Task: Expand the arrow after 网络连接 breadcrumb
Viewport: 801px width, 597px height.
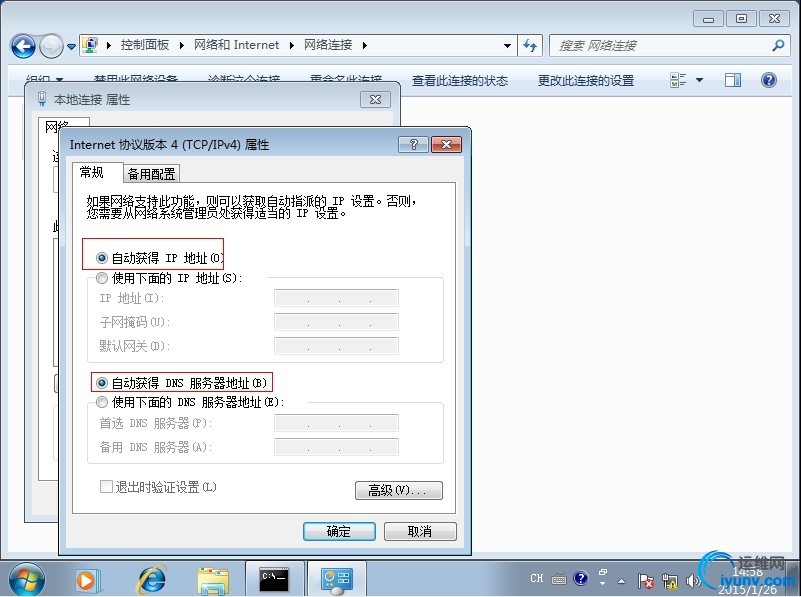Action: point(365,45)
